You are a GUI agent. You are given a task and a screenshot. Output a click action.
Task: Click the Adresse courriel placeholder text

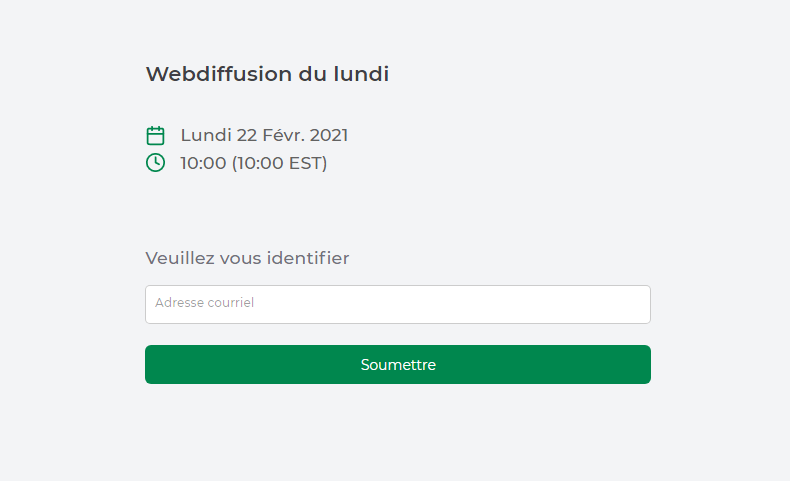(205, 303)
